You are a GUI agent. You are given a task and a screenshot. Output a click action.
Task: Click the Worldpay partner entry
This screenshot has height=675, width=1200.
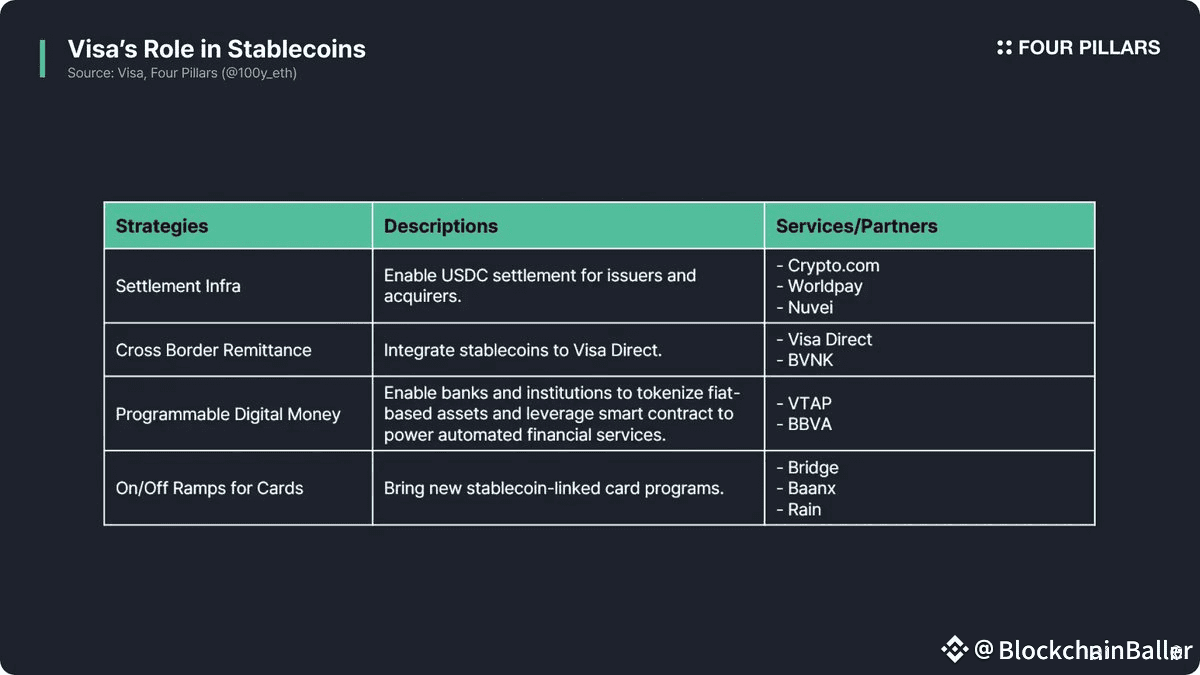[x=824, y=286]
